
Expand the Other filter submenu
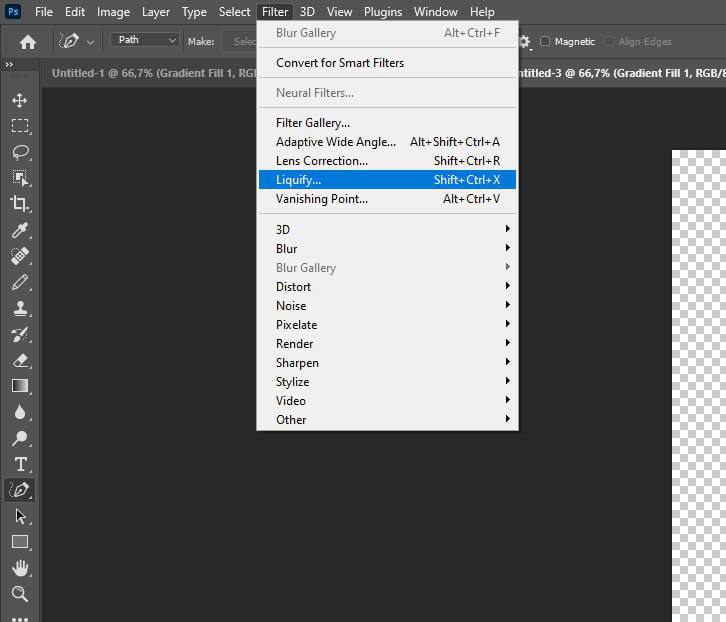tap(387, 420)
